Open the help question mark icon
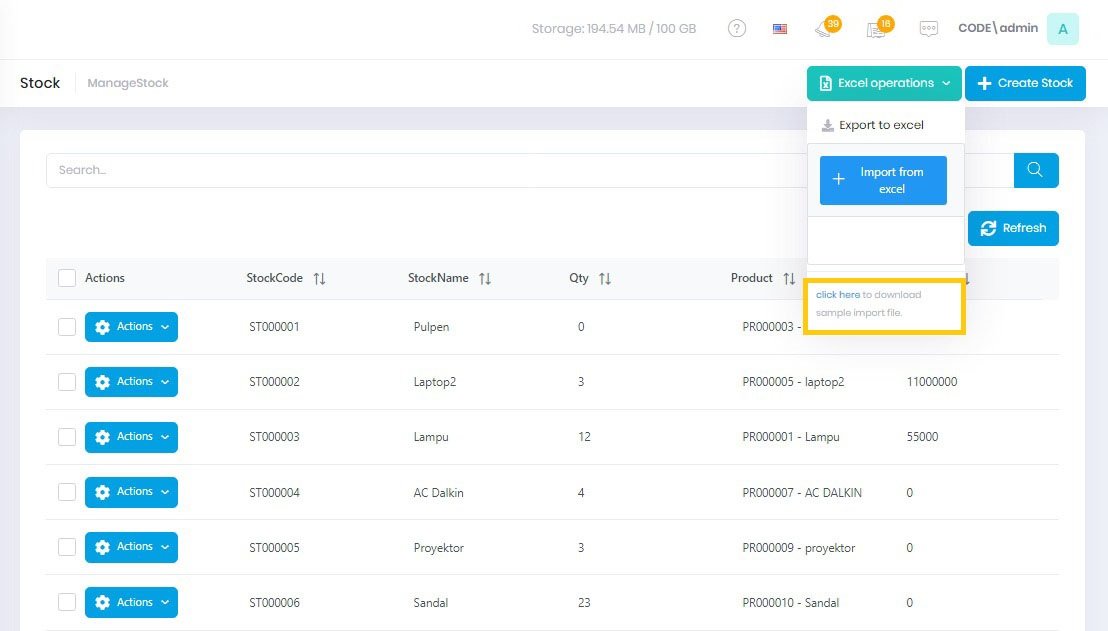1108x631 pixels. tap(737, 28)
